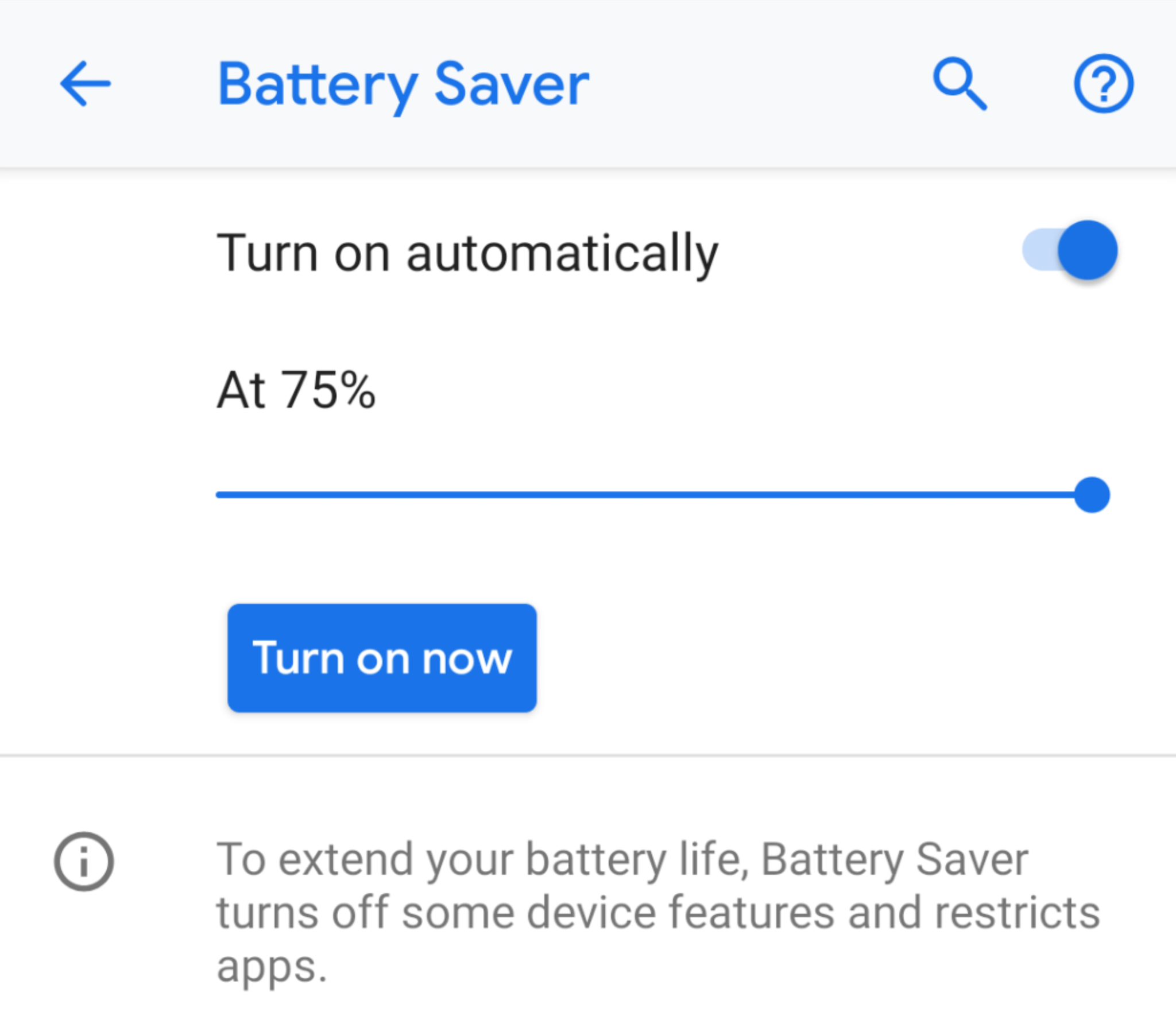
Task: Select the Battery Saver title text
Action: pyautogui.click(x=403, y=86)
